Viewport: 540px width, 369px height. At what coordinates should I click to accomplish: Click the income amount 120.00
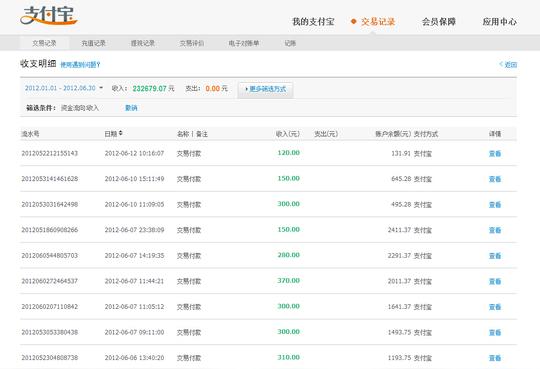pos(289,153)
